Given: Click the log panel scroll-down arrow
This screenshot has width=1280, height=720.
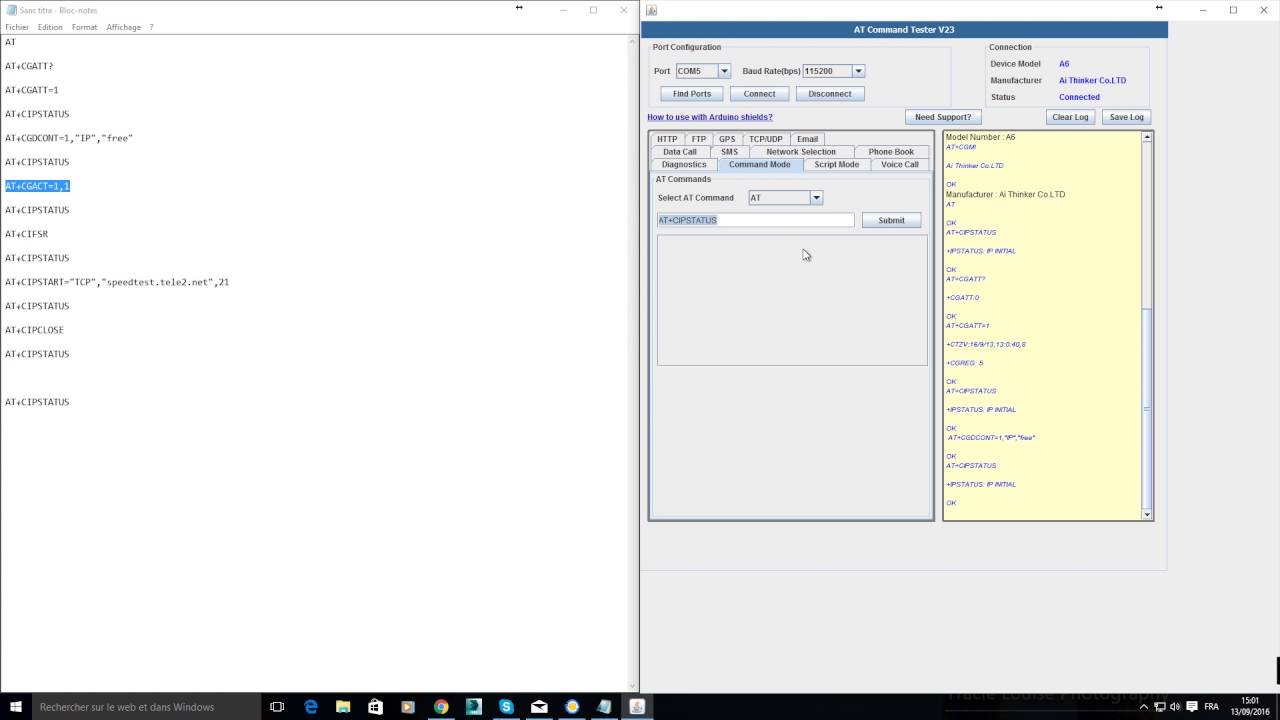Looking at the screenshot, I should 1147,514.
